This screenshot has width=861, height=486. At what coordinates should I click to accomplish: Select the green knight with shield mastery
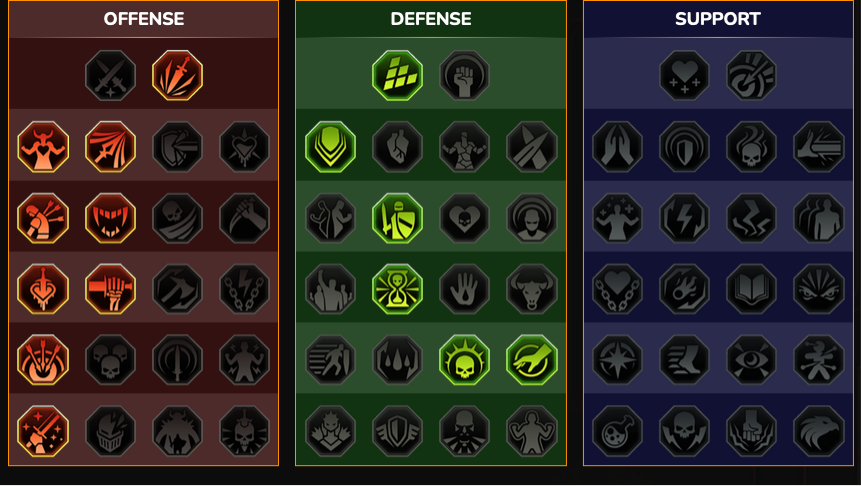click(x=397, y=218)
